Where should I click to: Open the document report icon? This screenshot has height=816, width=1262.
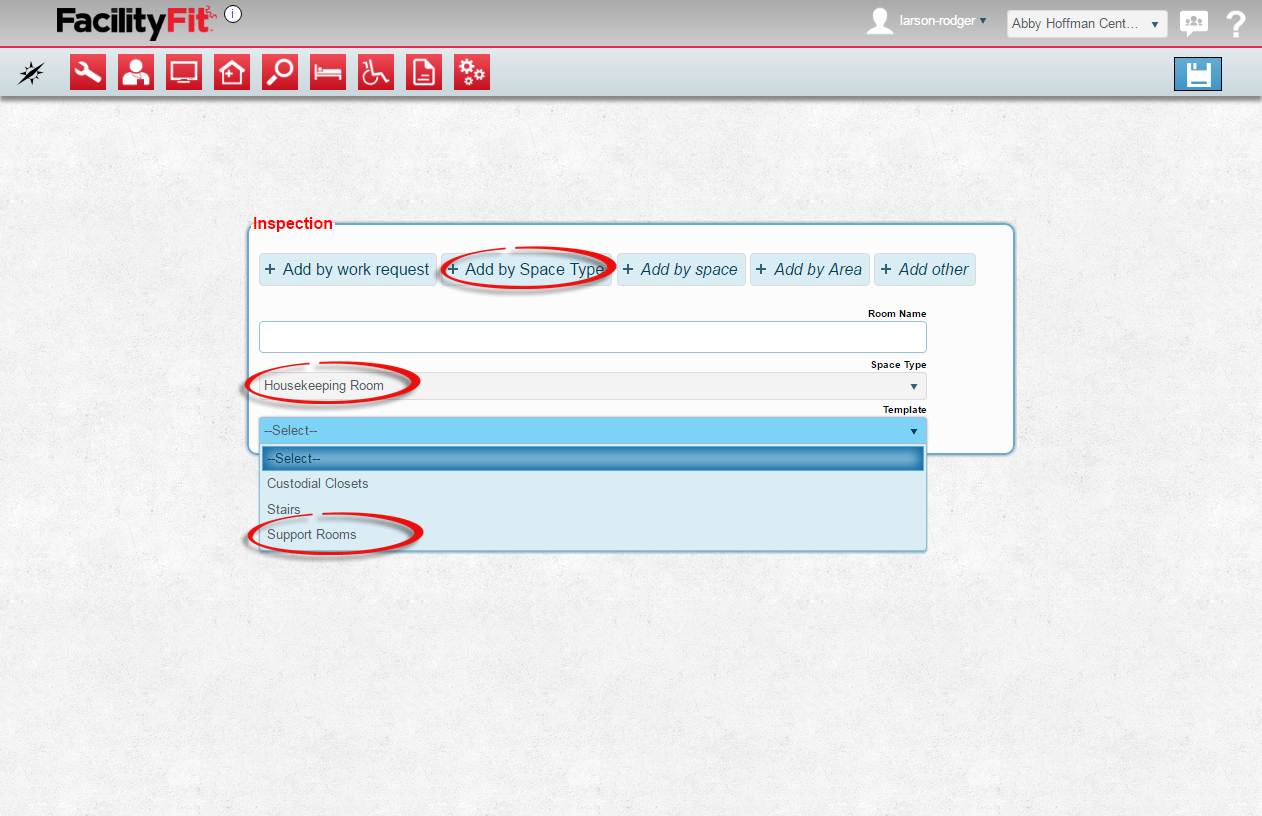tap(424, 73)
